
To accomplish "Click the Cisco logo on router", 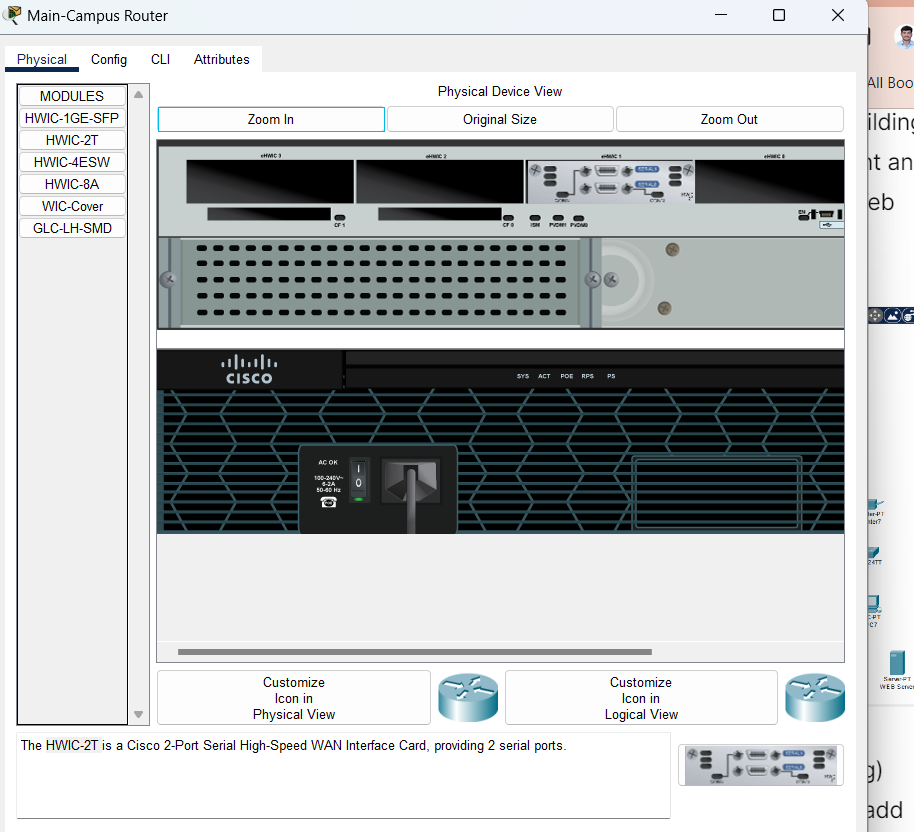I will [249, 370].
